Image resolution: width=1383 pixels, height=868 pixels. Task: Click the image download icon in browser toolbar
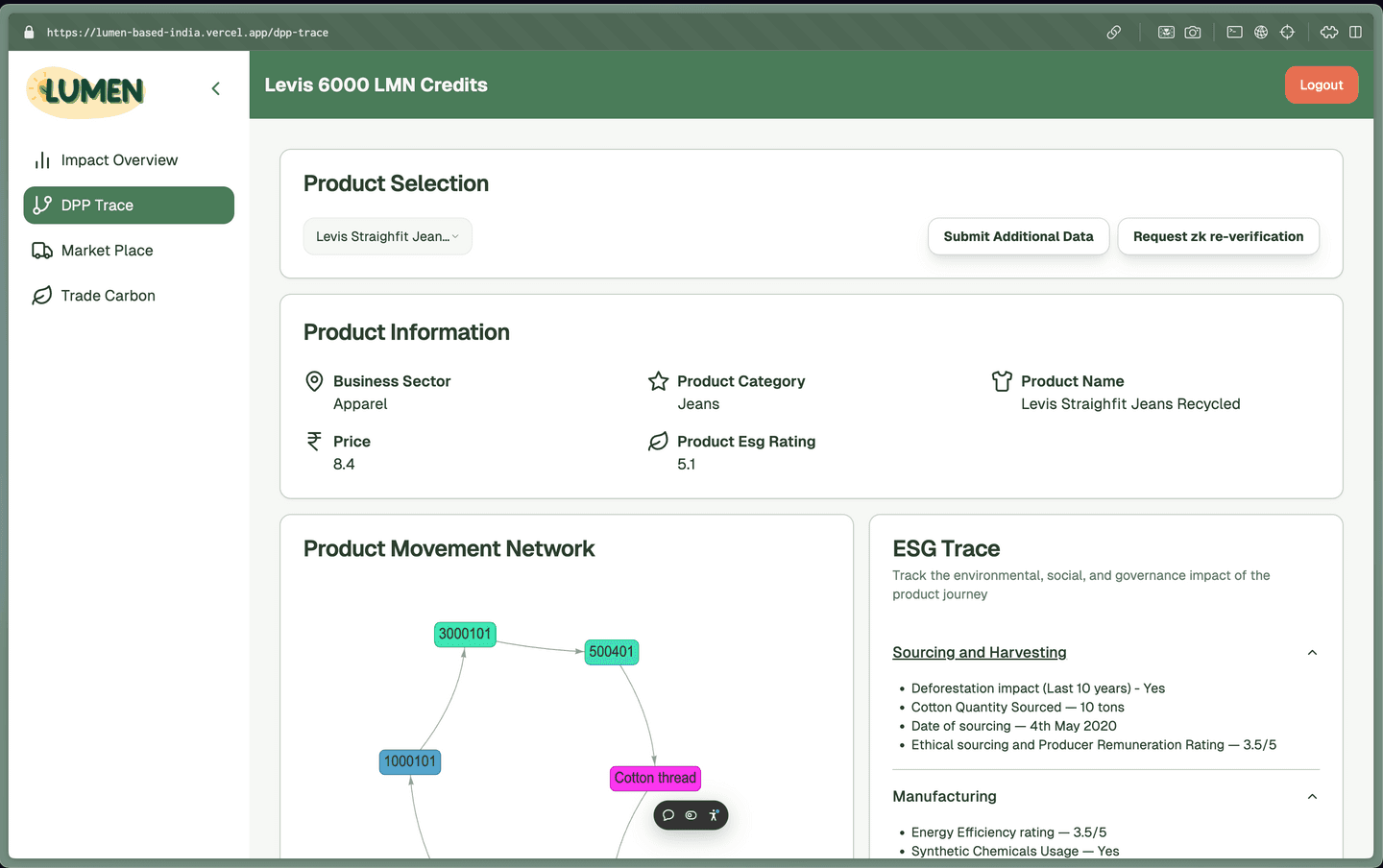(x=1166, y=32)
